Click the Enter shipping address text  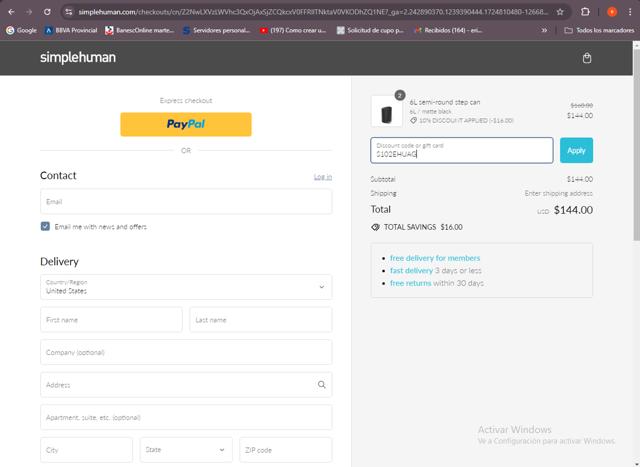[x=558, y=193]
